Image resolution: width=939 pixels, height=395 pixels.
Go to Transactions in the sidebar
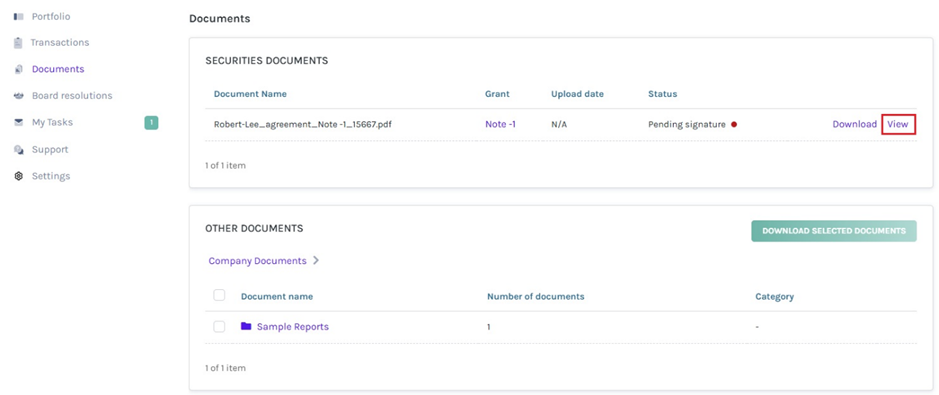(x=60, y=43)
